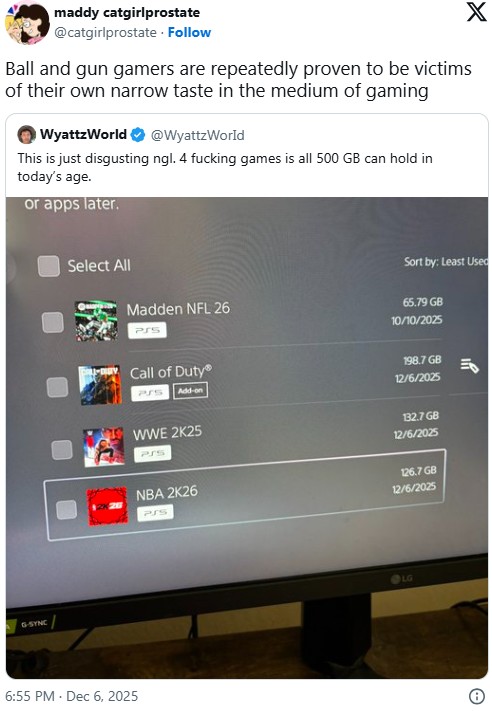The image size is (492, 711).
Task: Tick the Call of Duty checkbox
Action: 58,387
